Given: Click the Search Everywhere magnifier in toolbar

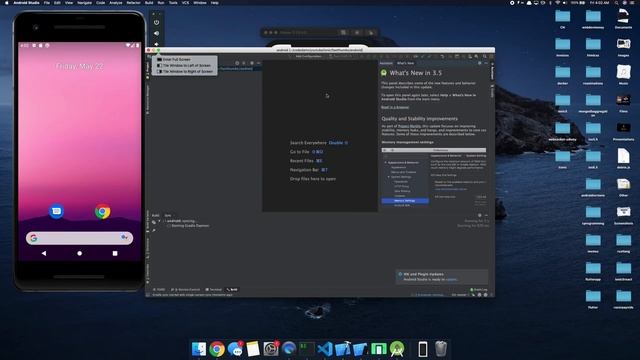Looking at the screenshot, I should point(484,56).
